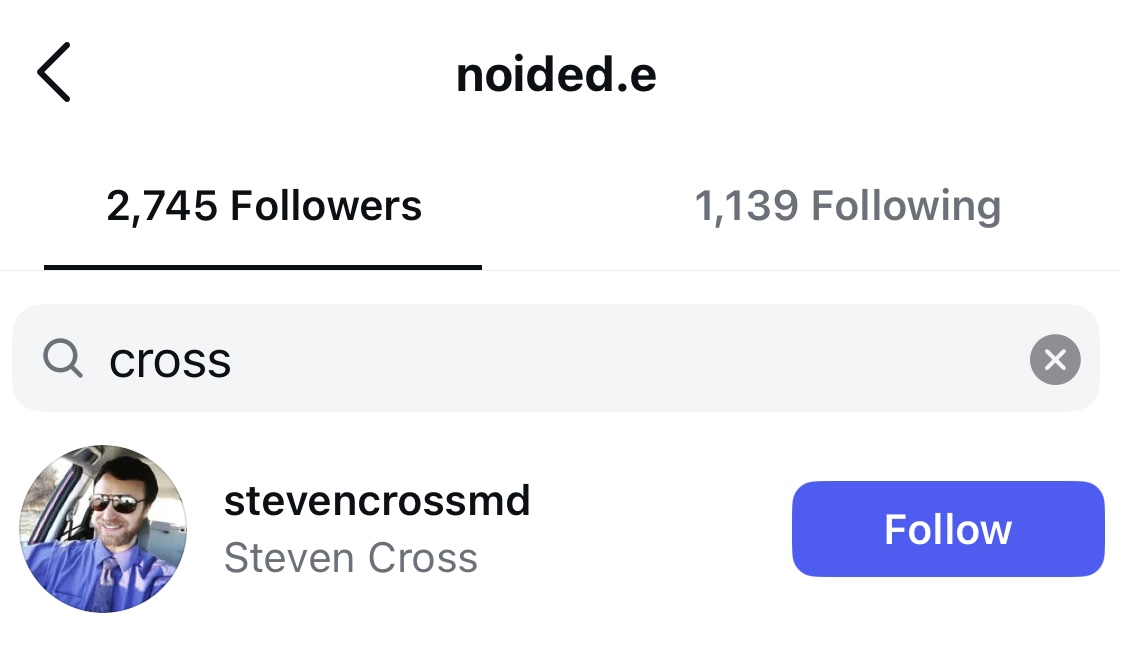Tap the sunglasses man avatar

(103, 529)
